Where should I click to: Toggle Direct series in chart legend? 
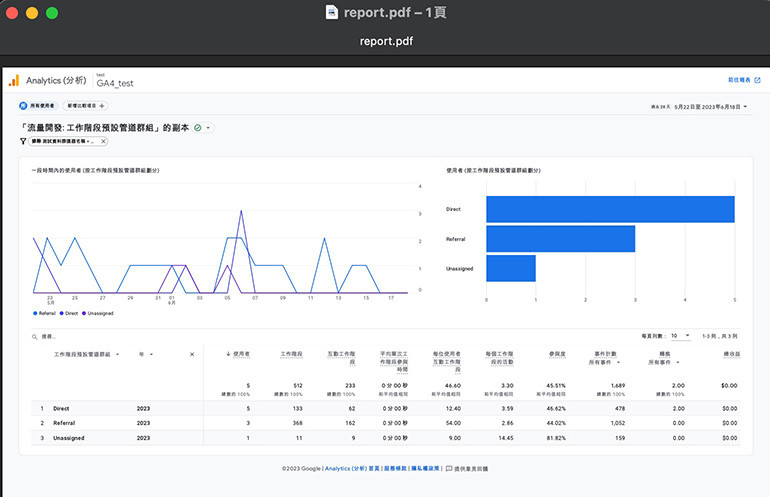pos(69,313)
